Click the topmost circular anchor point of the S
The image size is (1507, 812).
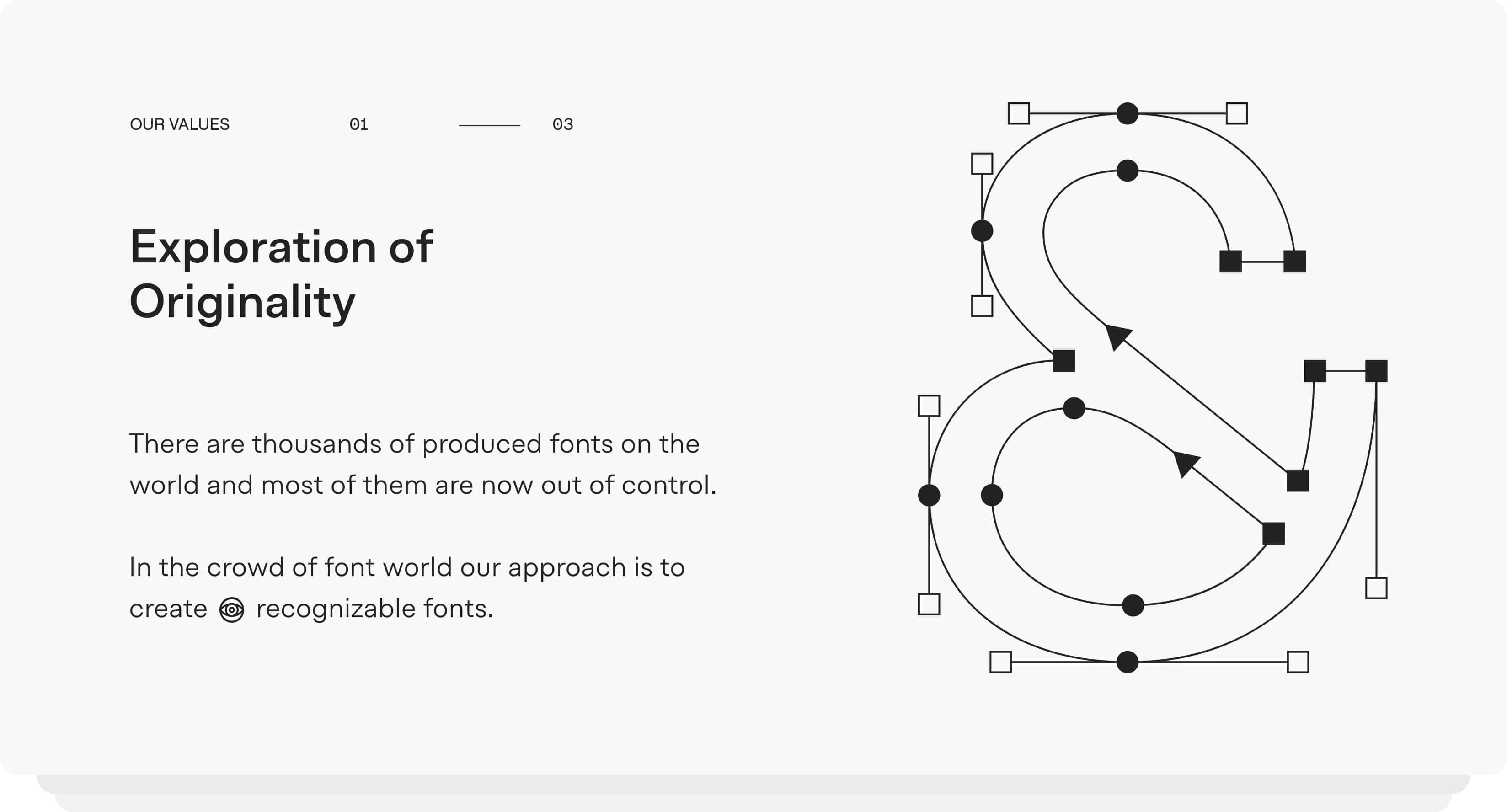[1128, 113]
